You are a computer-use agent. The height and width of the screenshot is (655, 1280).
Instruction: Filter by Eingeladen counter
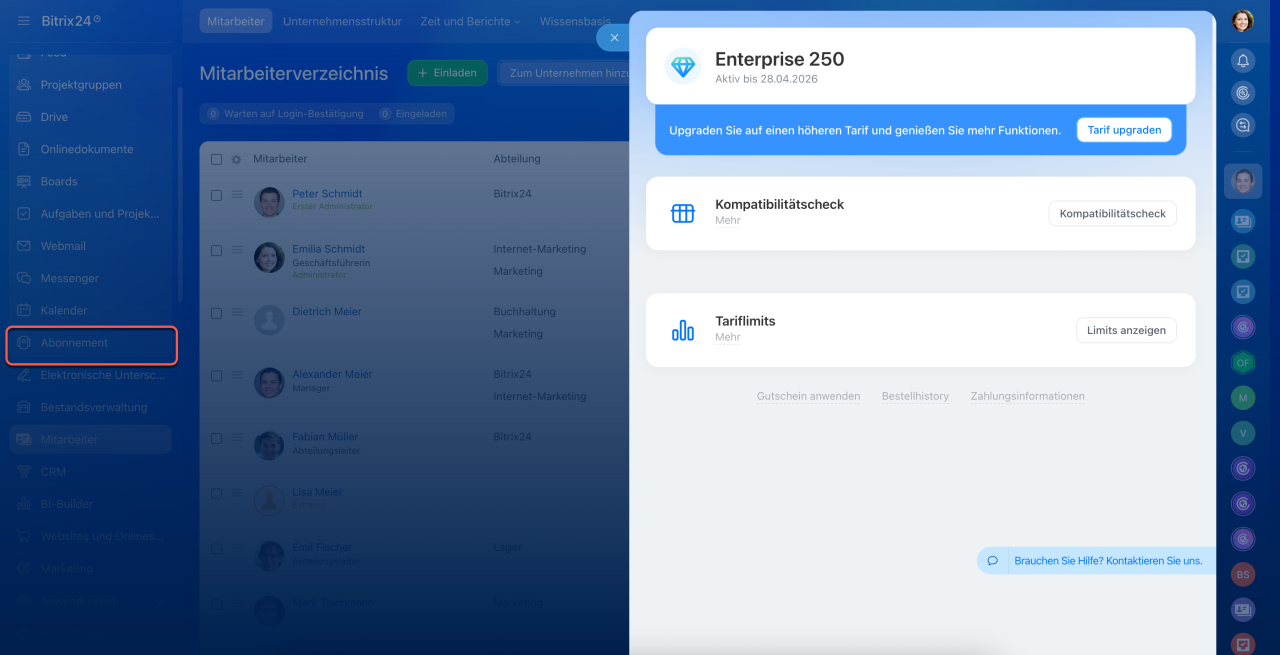pyautogui.click(x=415, y=114)
